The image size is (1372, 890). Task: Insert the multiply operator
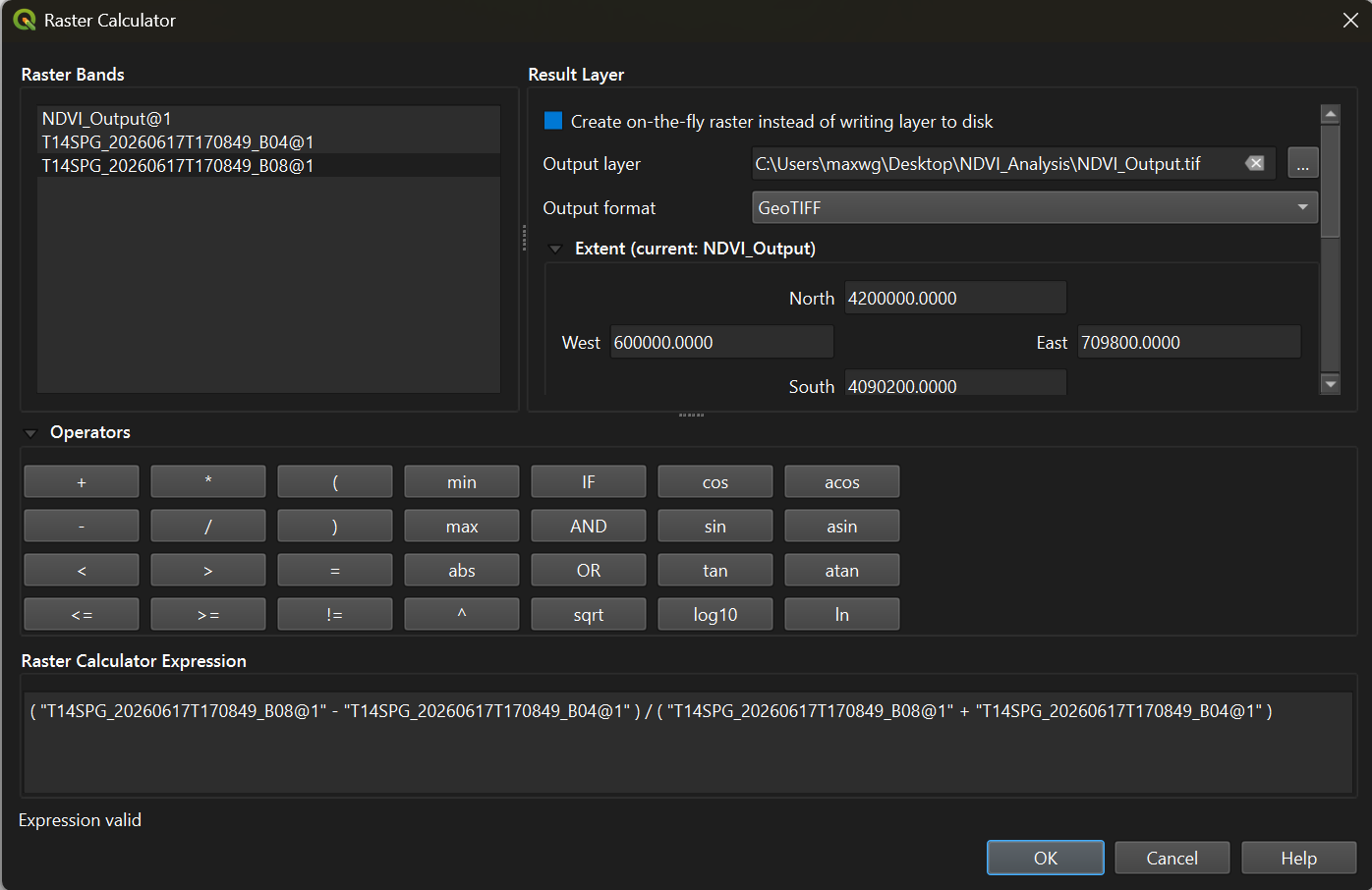tap(208, 481)
